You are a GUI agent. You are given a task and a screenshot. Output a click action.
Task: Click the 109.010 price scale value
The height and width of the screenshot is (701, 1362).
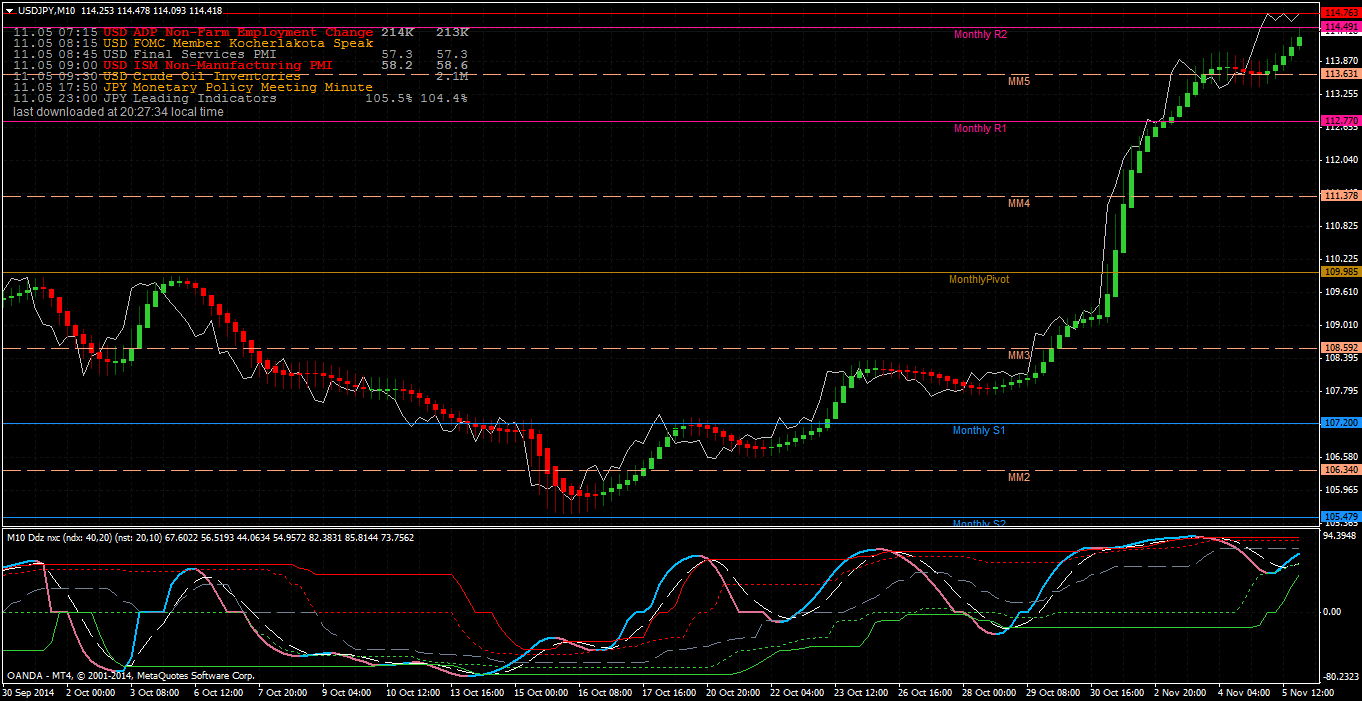click(x=1340, y=325)
